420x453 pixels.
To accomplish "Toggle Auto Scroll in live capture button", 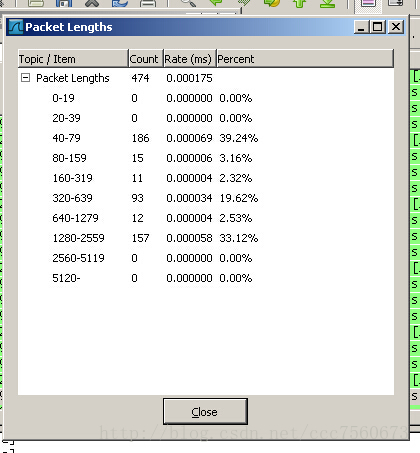I will click(x=396, y=3).
